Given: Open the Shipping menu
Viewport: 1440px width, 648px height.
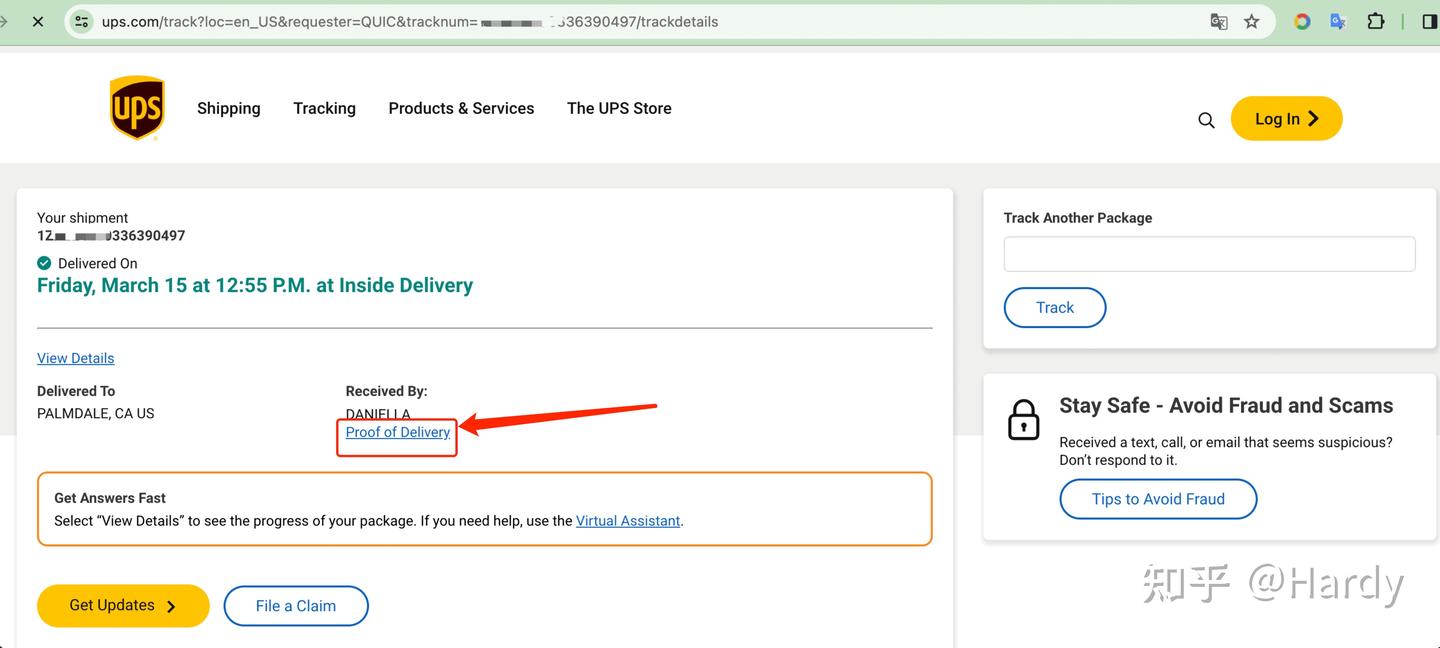Looking at the screenshot, I should [x=228, y=108].
